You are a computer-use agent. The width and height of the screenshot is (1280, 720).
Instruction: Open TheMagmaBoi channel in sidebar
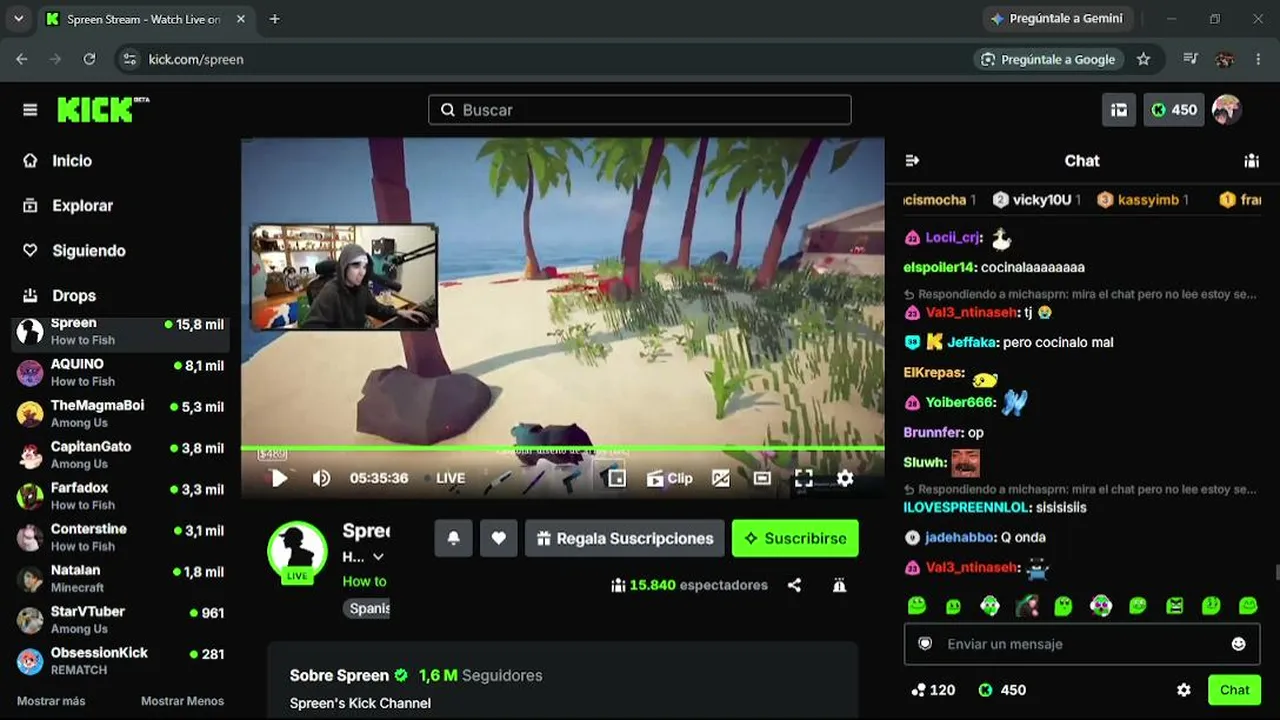coord(120,413)
